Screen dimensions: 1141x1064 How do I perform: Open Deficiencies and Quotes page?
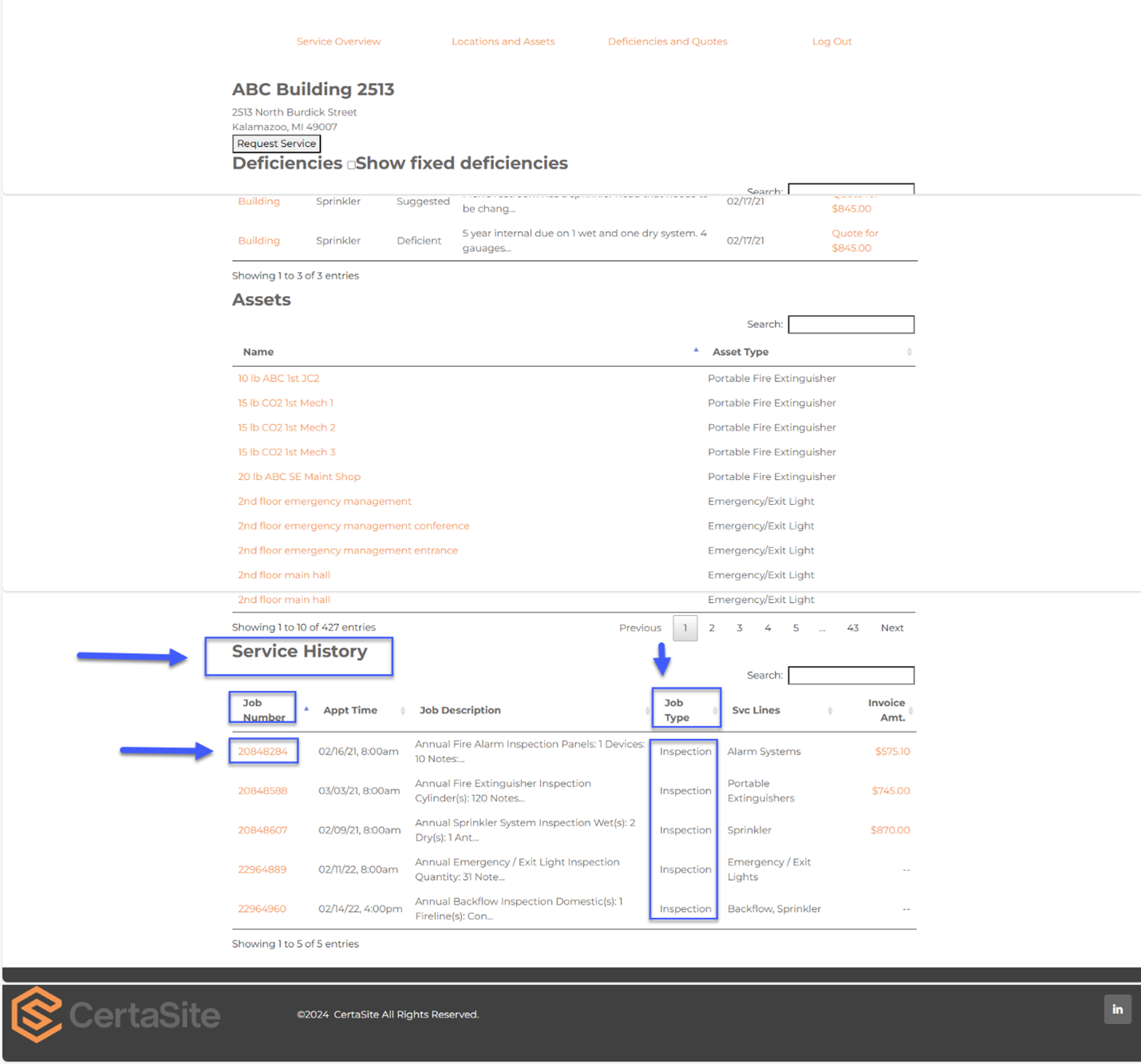point(667,41)
